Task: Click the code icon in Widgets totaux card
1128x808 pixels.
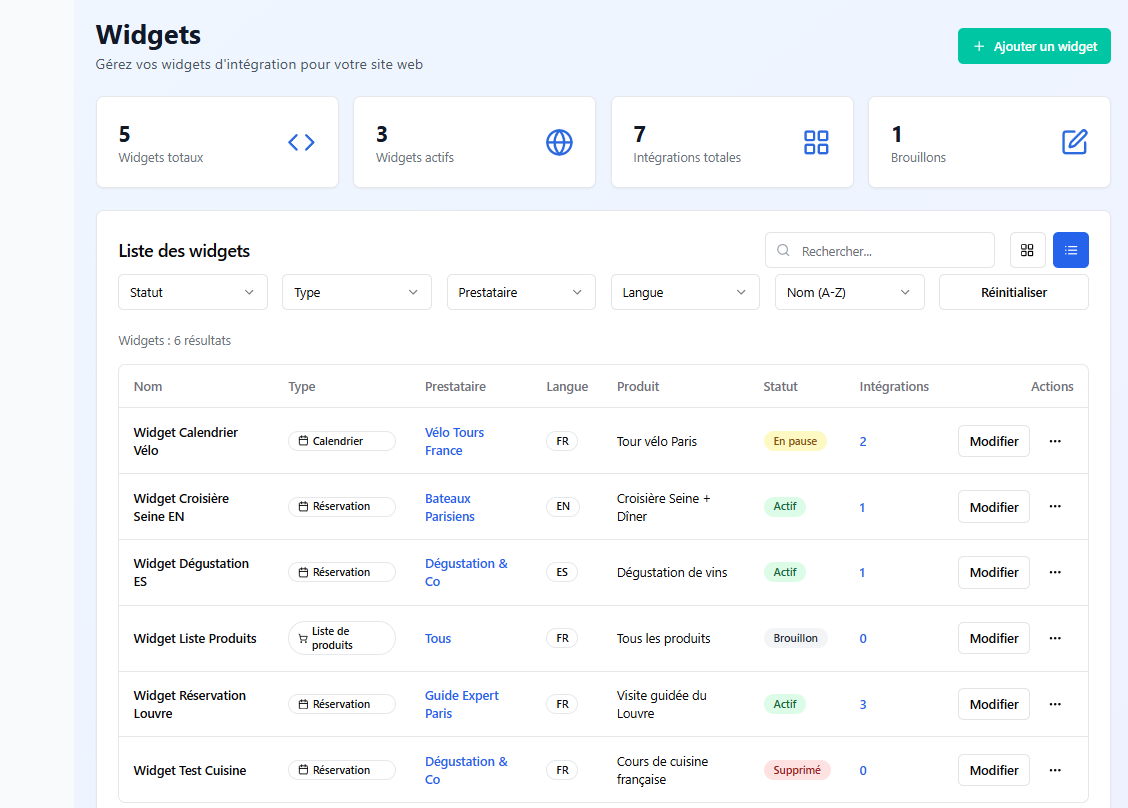Action: (x=301, y=142)
